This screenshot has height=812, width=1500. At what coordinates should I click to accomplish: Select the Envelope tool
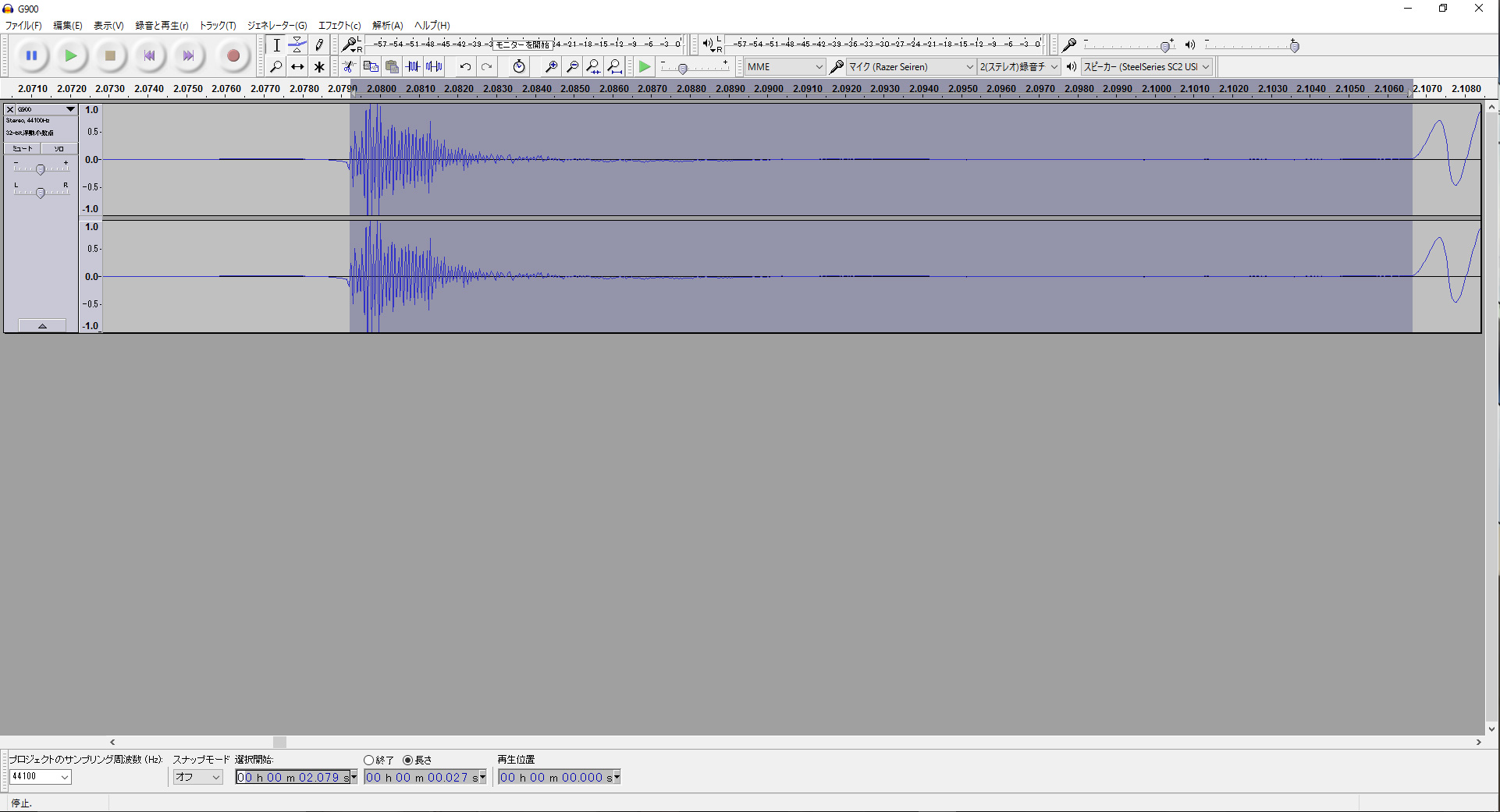[x=297, y=45]
